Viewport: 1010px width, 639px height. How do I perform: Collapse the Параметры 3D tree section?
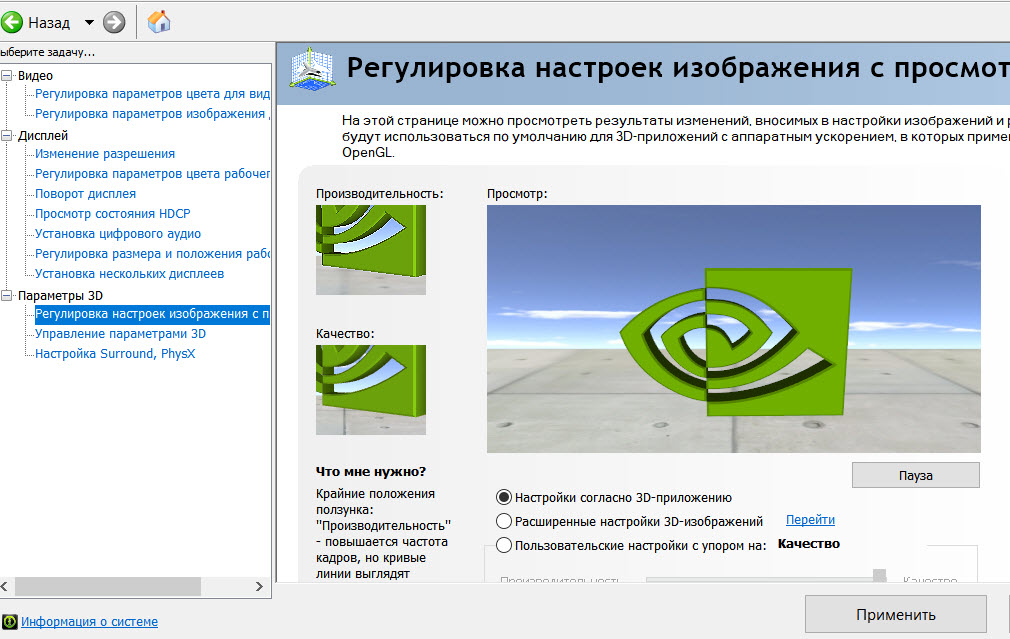point(6,295)
